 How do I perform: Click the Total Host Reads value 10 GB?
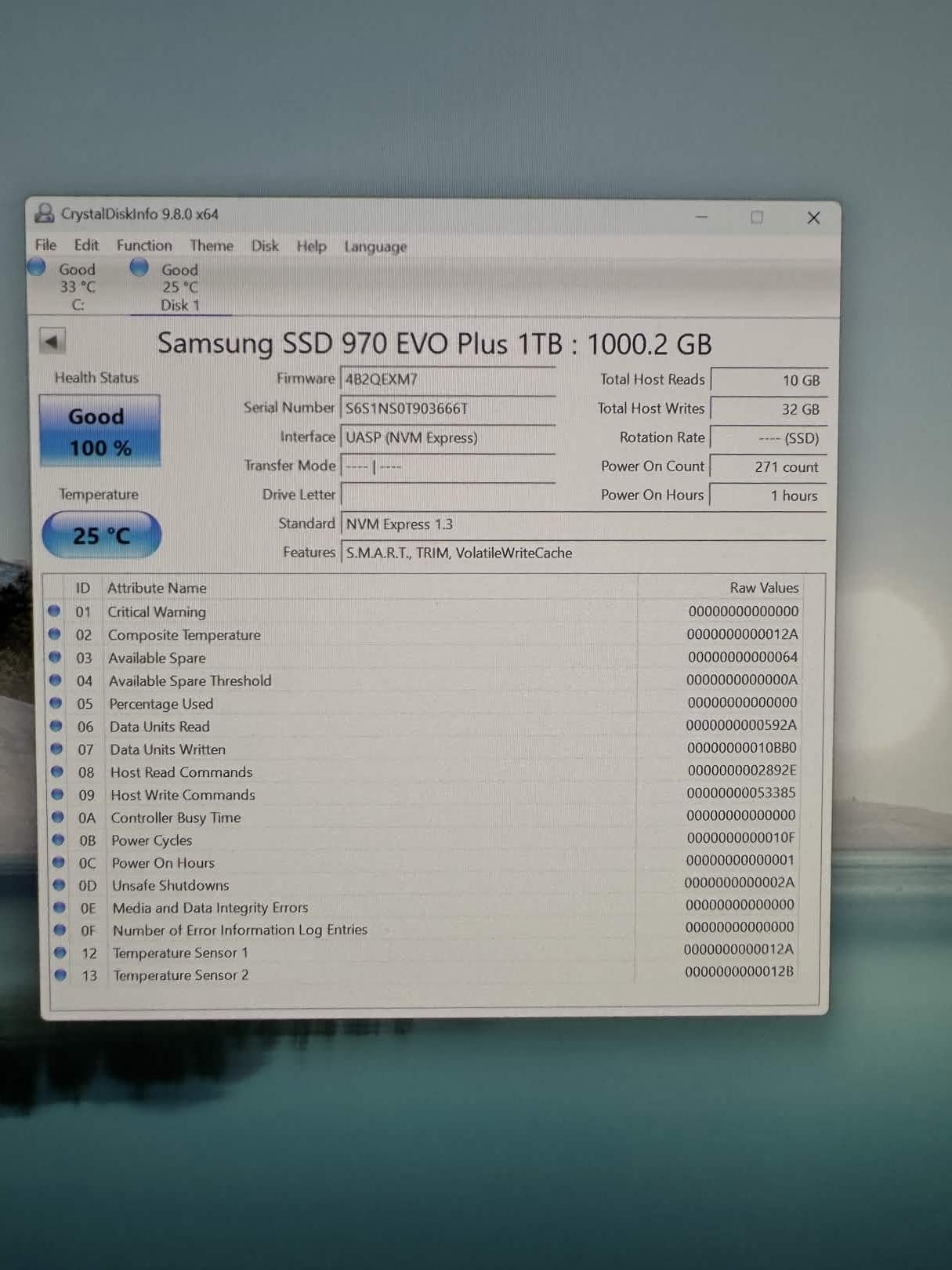tap(769, 380)
